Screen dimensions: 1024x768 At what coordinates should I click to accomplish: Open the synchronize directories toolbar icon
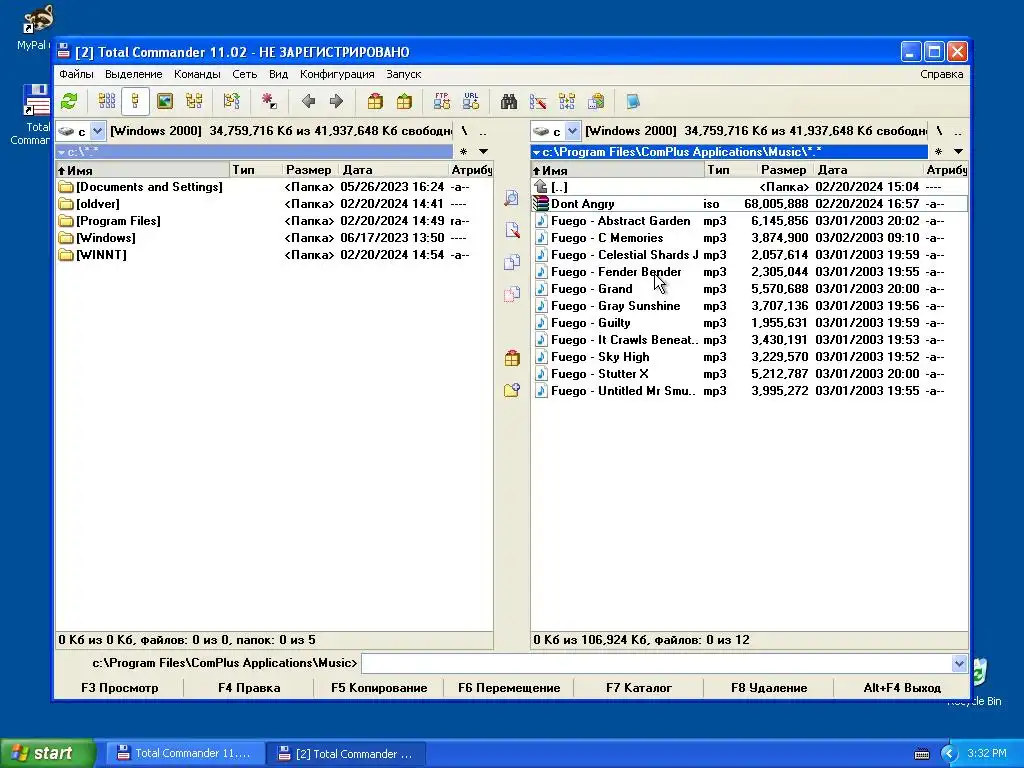567,101
